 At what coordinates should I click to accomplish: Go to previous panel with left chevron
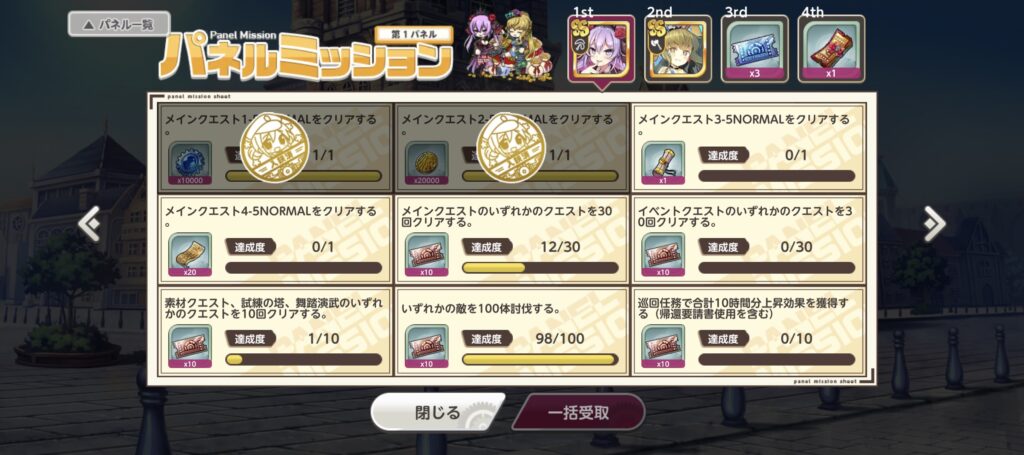tap(89, 224)
